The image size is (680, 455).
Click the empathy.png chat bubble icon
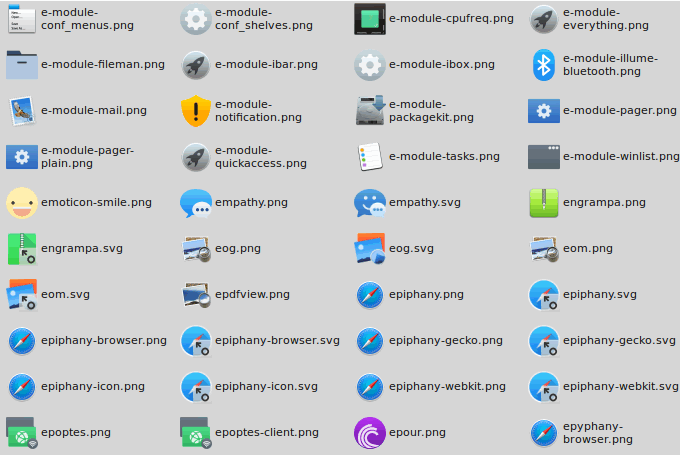click(196, 203)
